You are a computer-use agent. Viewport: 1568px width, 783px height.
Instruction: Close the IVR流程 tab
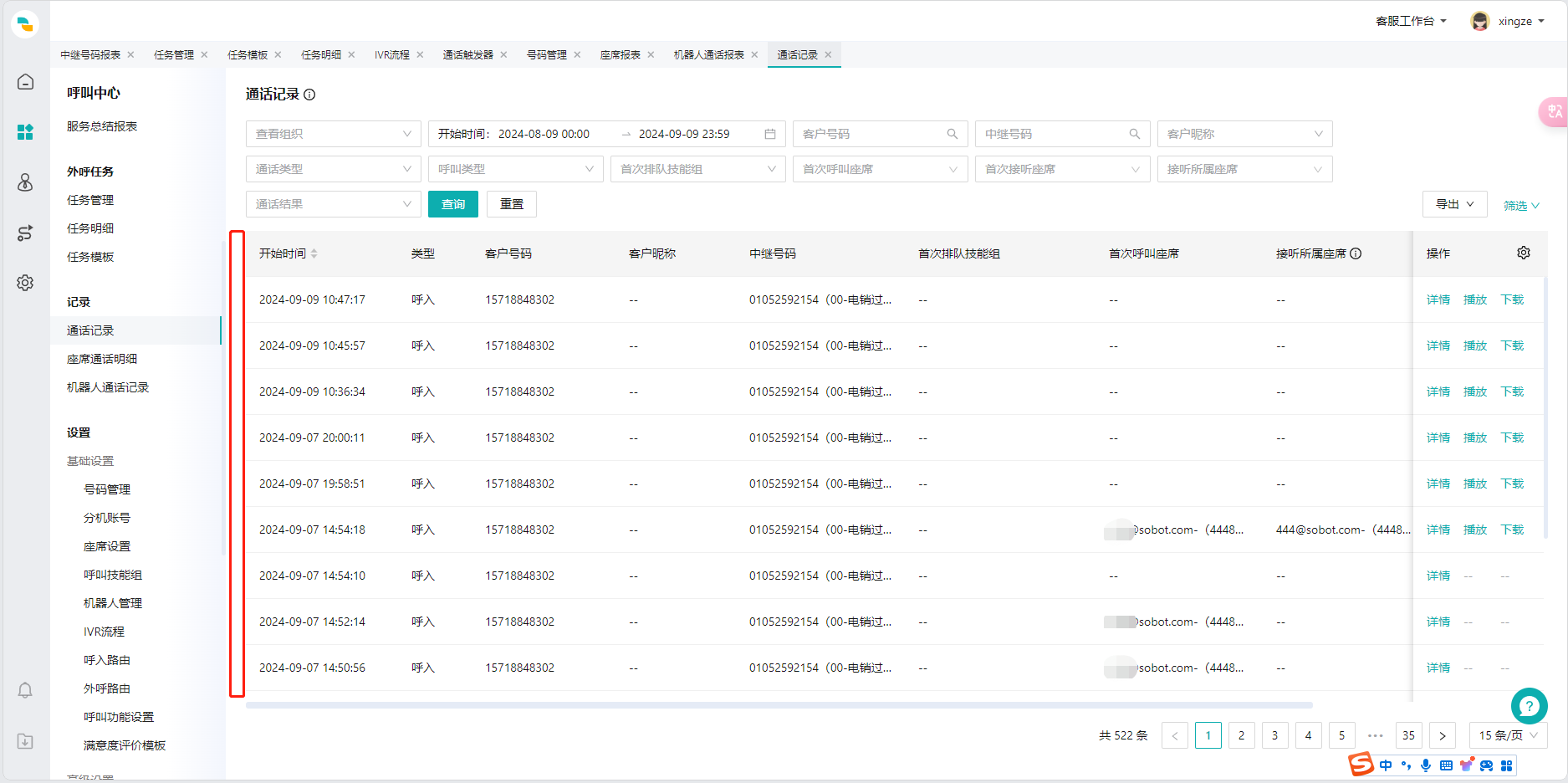[x=420, y=54]
